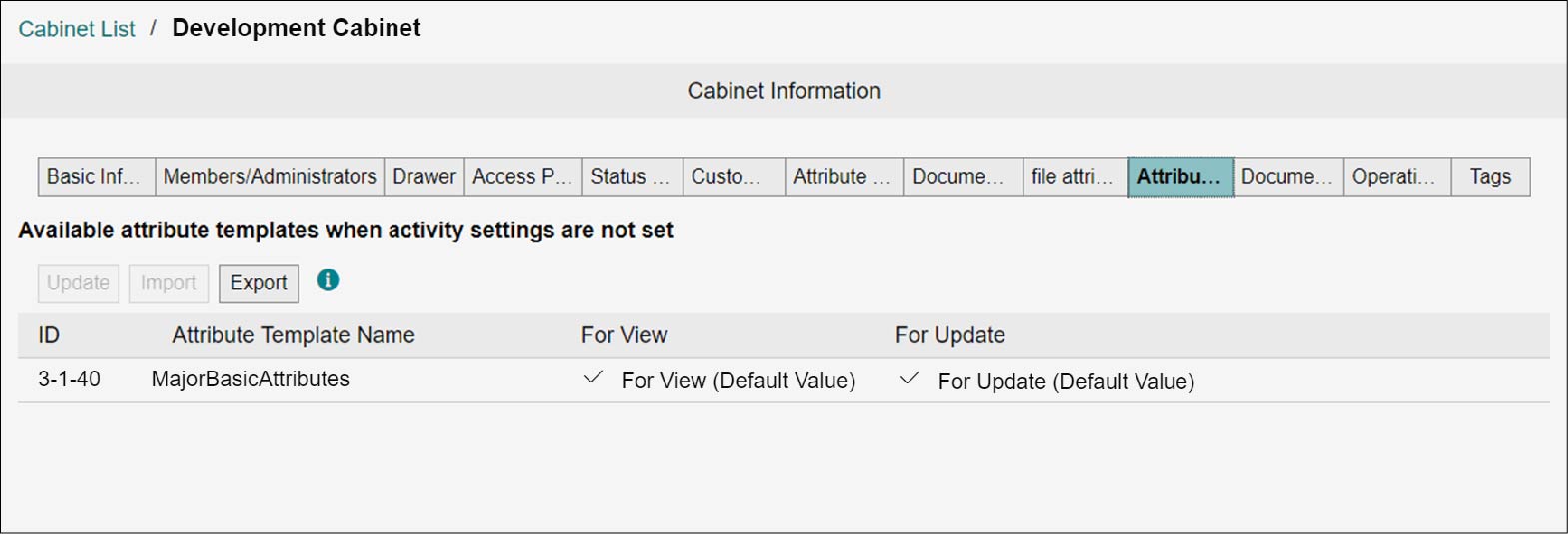Click the Update button

pyautogui.click(x=78, y=283)
